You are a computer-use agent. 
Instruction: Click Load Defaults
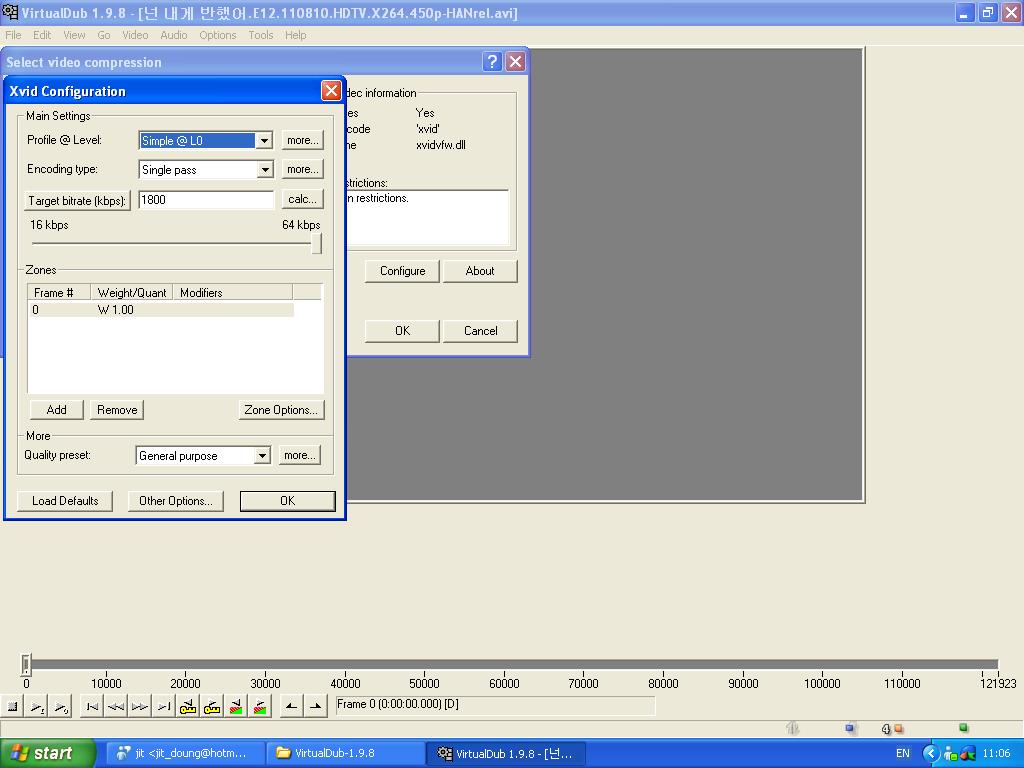65,501
